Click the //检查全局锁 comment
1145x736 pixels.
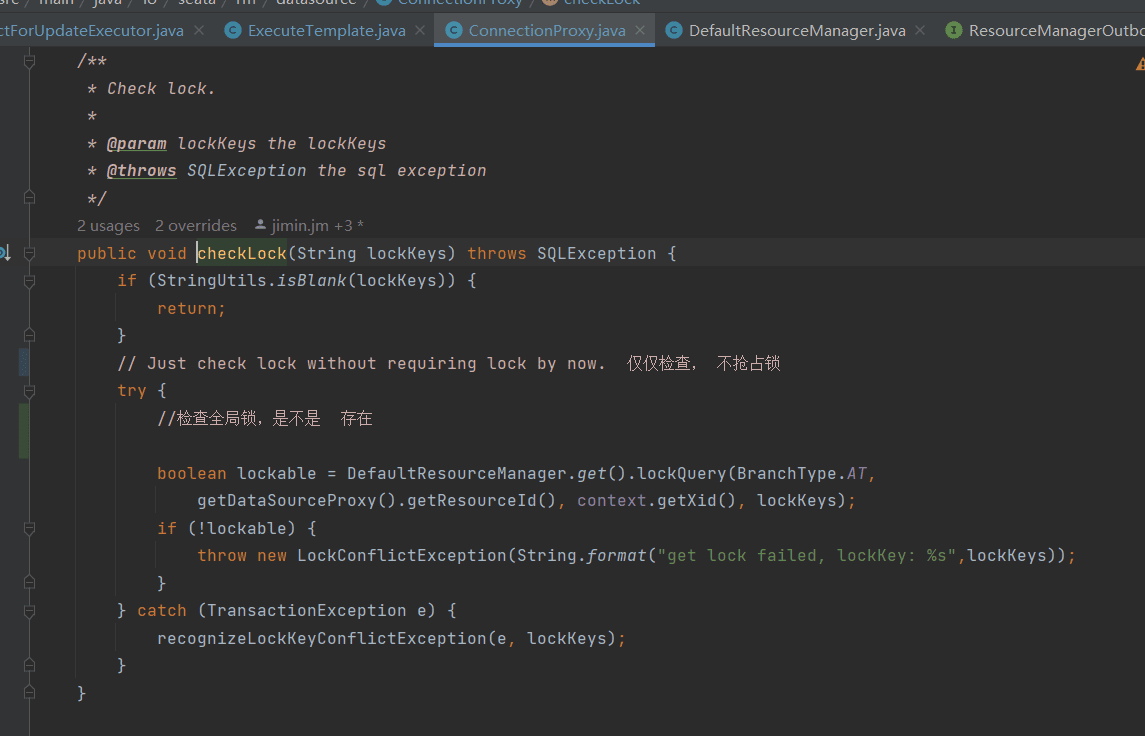point(265,418)
